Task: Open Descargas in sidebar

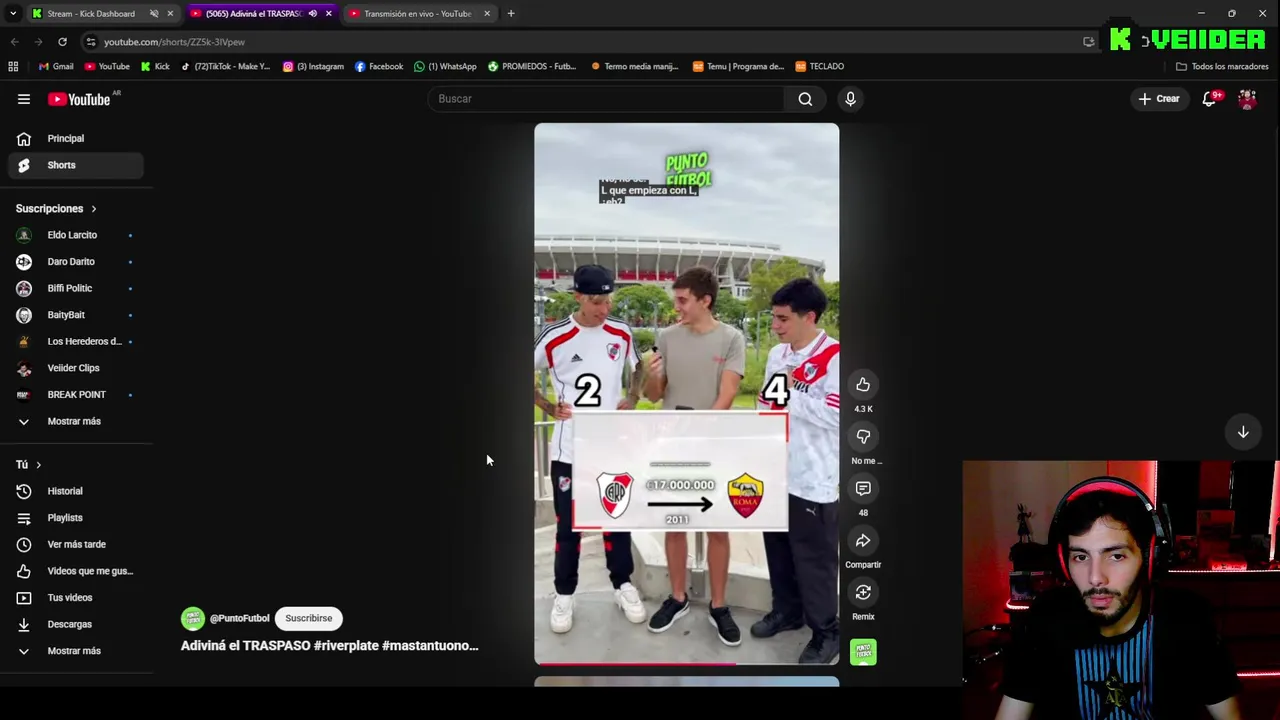Action: point(76,624)
